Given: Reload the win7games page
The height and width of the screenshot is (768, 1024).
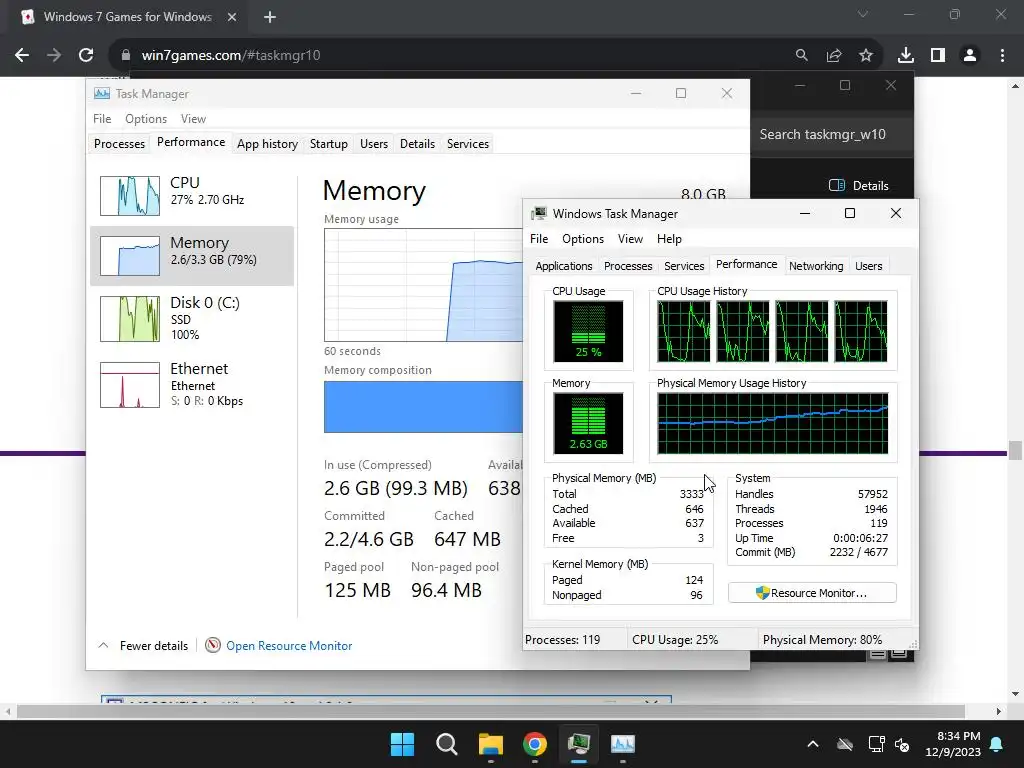Looking at the screenshot, I should pos(86,56).
